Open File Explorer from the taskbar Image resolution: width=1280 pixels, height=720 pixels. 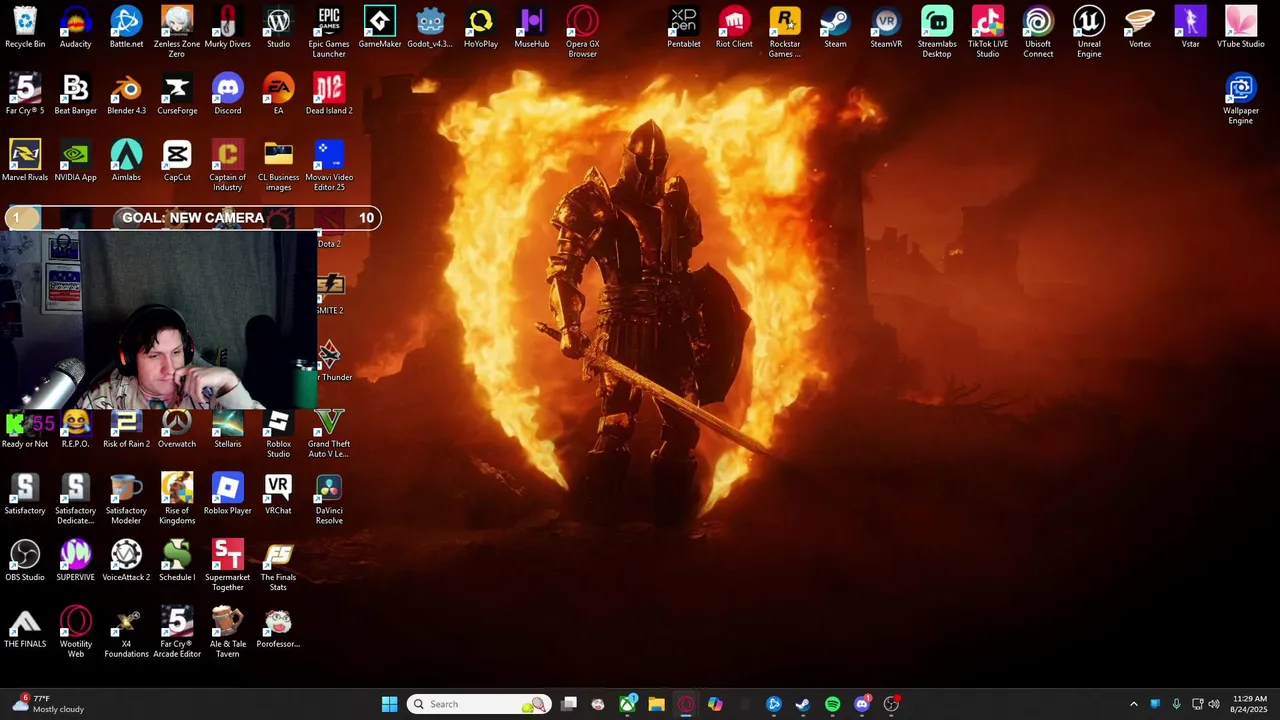pos(656,704)
